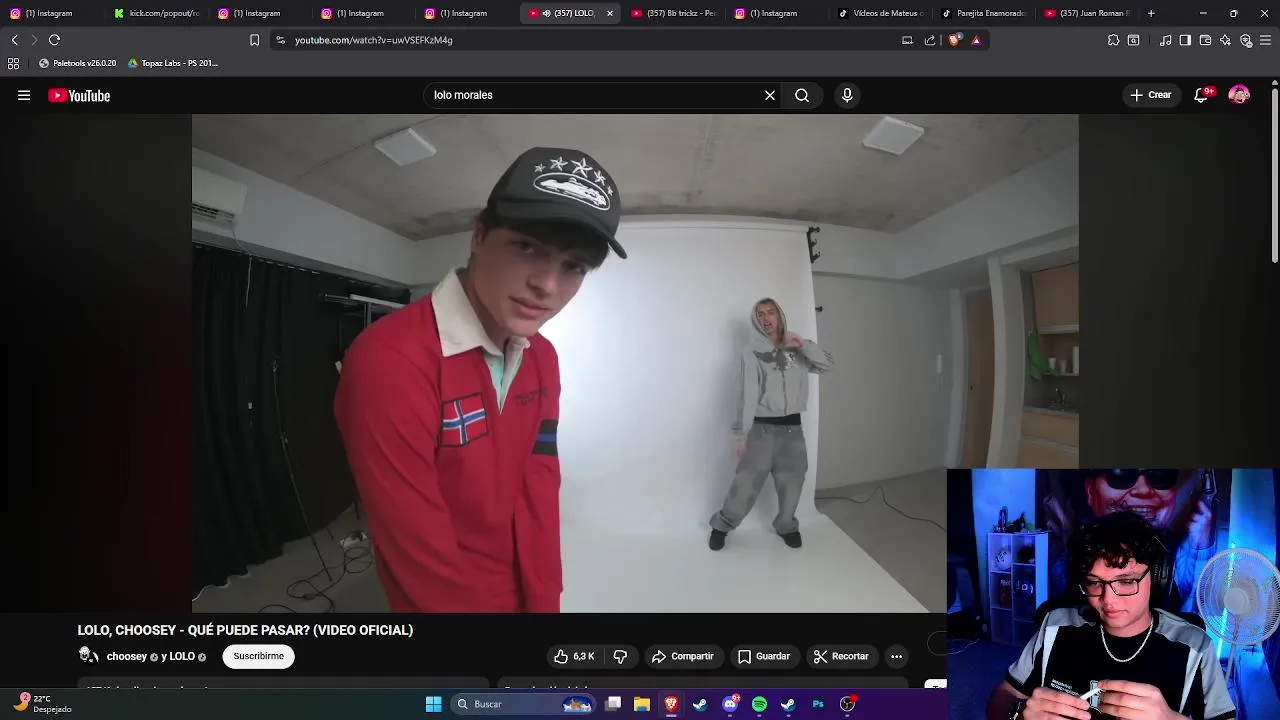1280x720 pixels.
Task: Open Spotify from the taskbar
Action: (759, 704)
